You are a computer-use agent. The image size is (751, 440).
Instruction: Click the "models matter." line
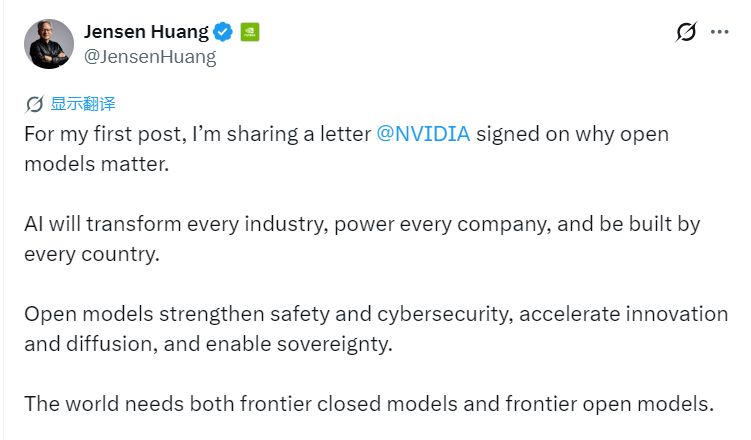coord(97,164)
